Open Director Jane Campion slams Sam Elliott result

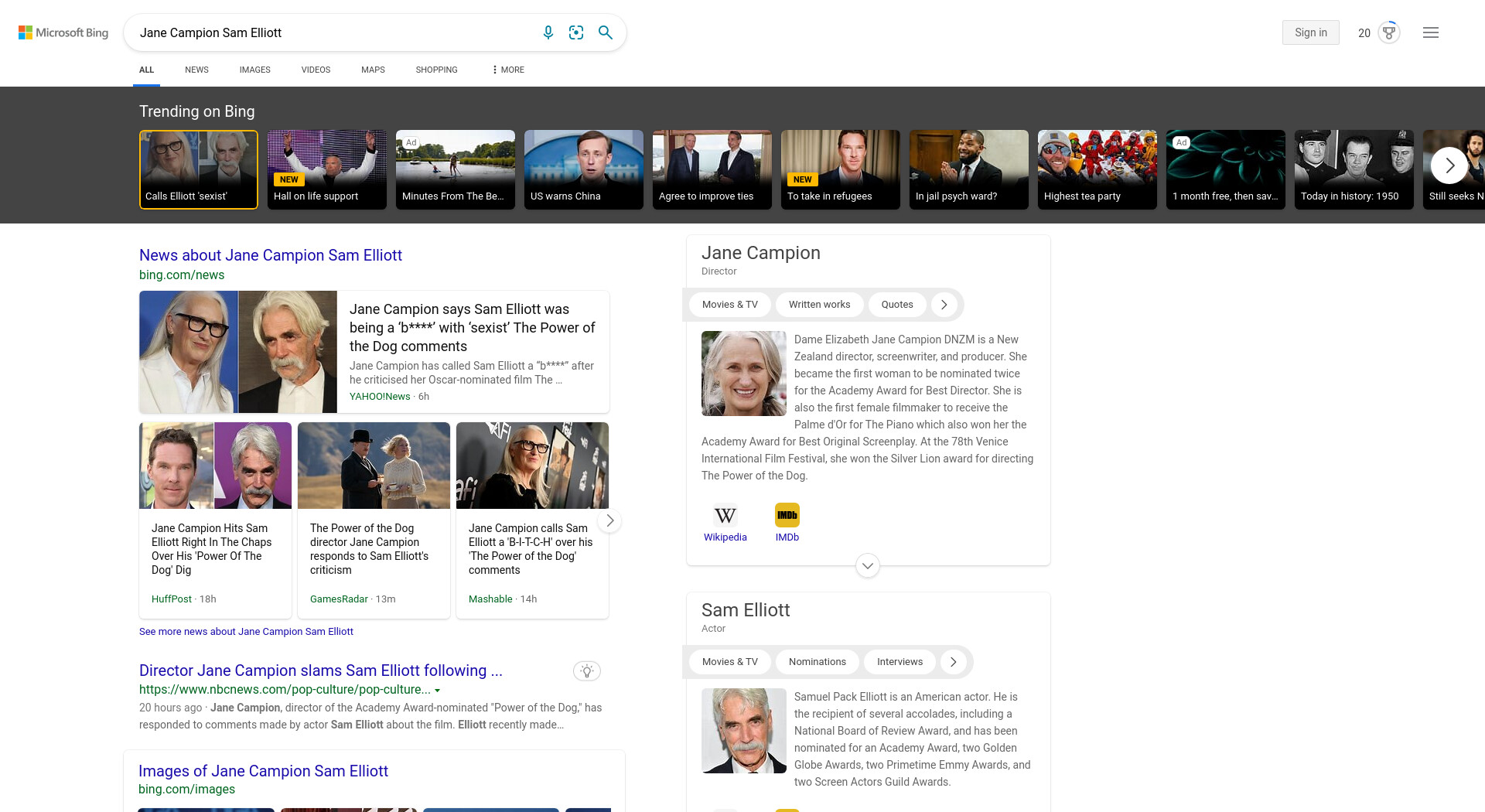pos(321,670)
